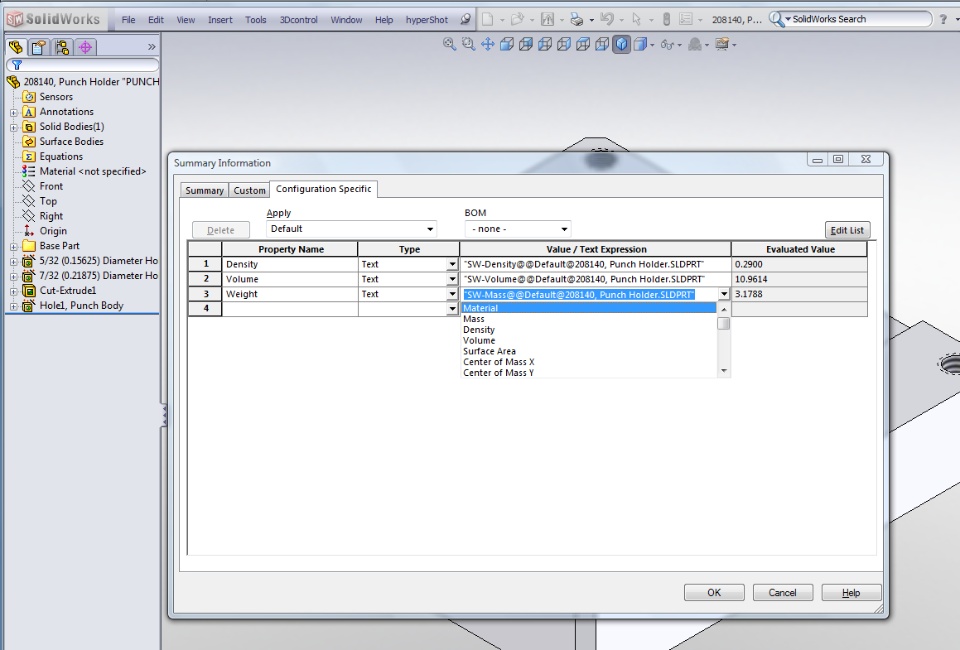Click the dropdown list scrollbar thumb

[x=724, y=323]
